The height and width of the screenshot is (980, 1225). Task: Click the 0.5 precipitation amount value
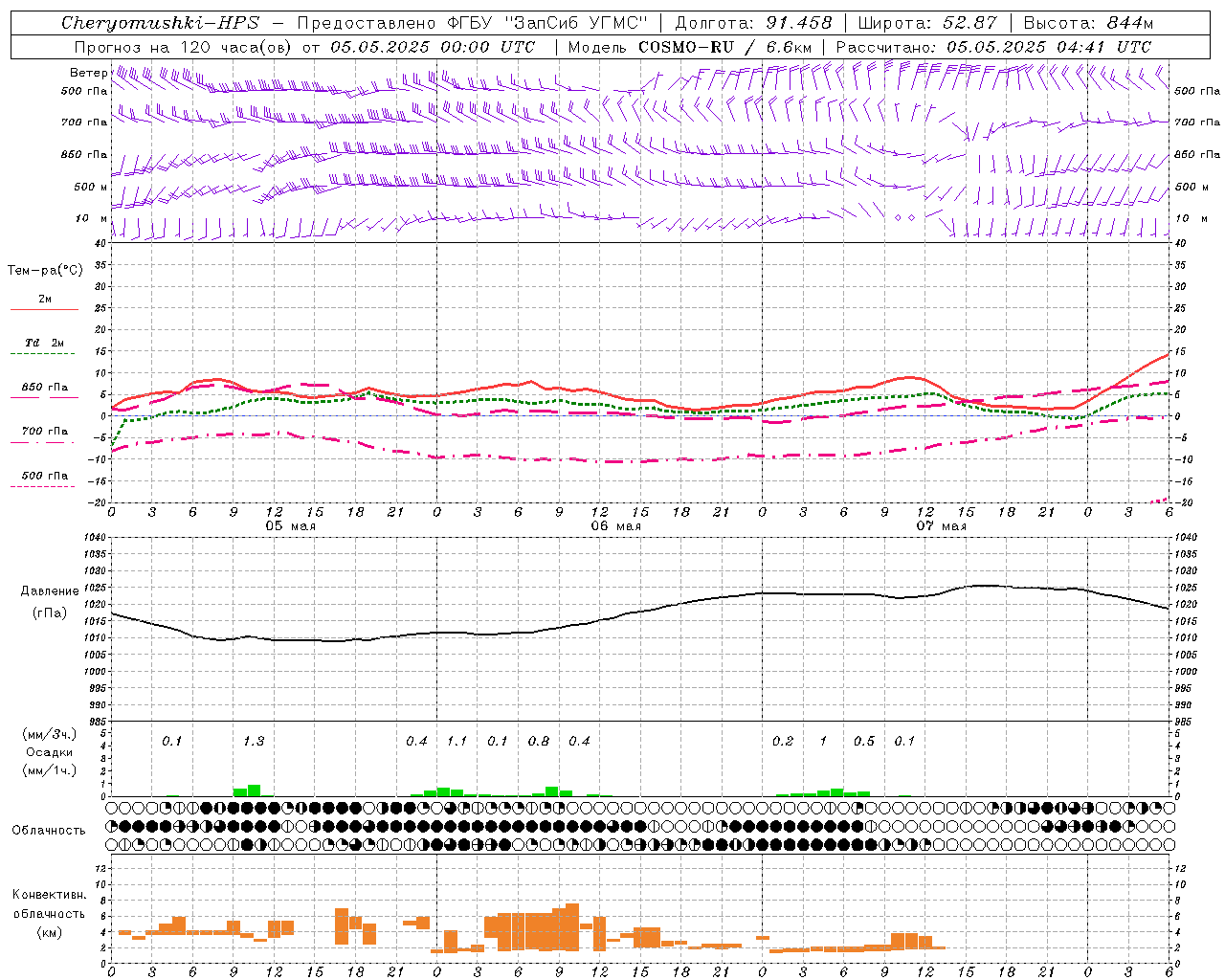[x=864, y=742]
